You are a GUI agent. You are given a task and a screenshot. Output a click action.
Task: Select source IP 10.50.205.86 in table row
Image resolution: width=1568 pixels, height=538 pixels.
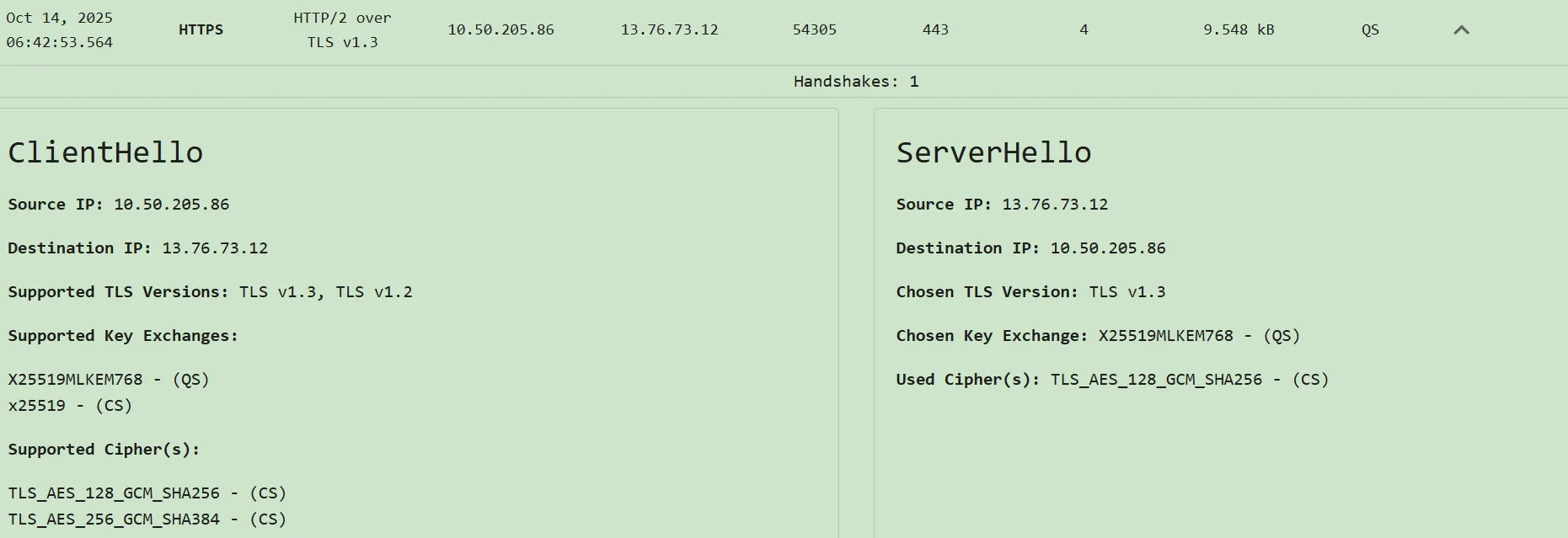pyautogui.click(x=500, y=29)
